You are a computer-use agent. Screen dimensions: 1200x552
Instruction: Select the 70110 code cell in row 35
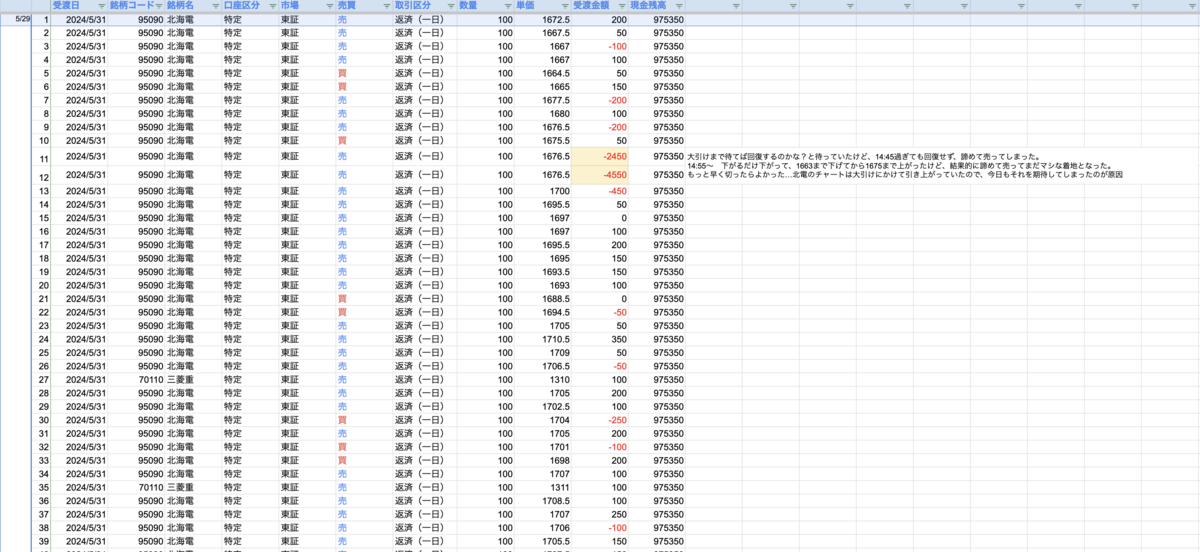[x=136, y=488]
